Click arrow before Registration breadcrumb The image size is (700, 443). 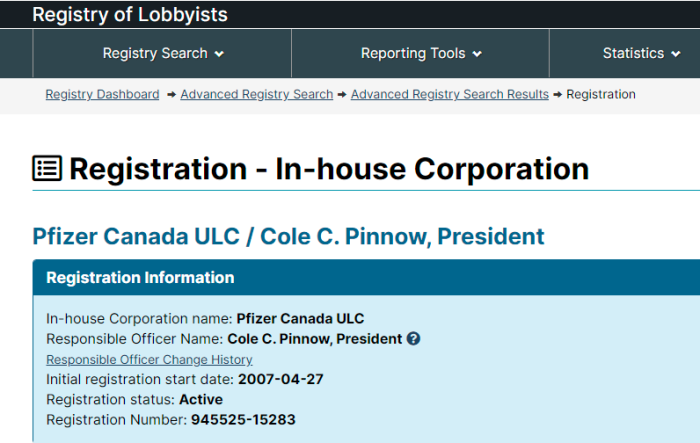click(x=558, y=95)
